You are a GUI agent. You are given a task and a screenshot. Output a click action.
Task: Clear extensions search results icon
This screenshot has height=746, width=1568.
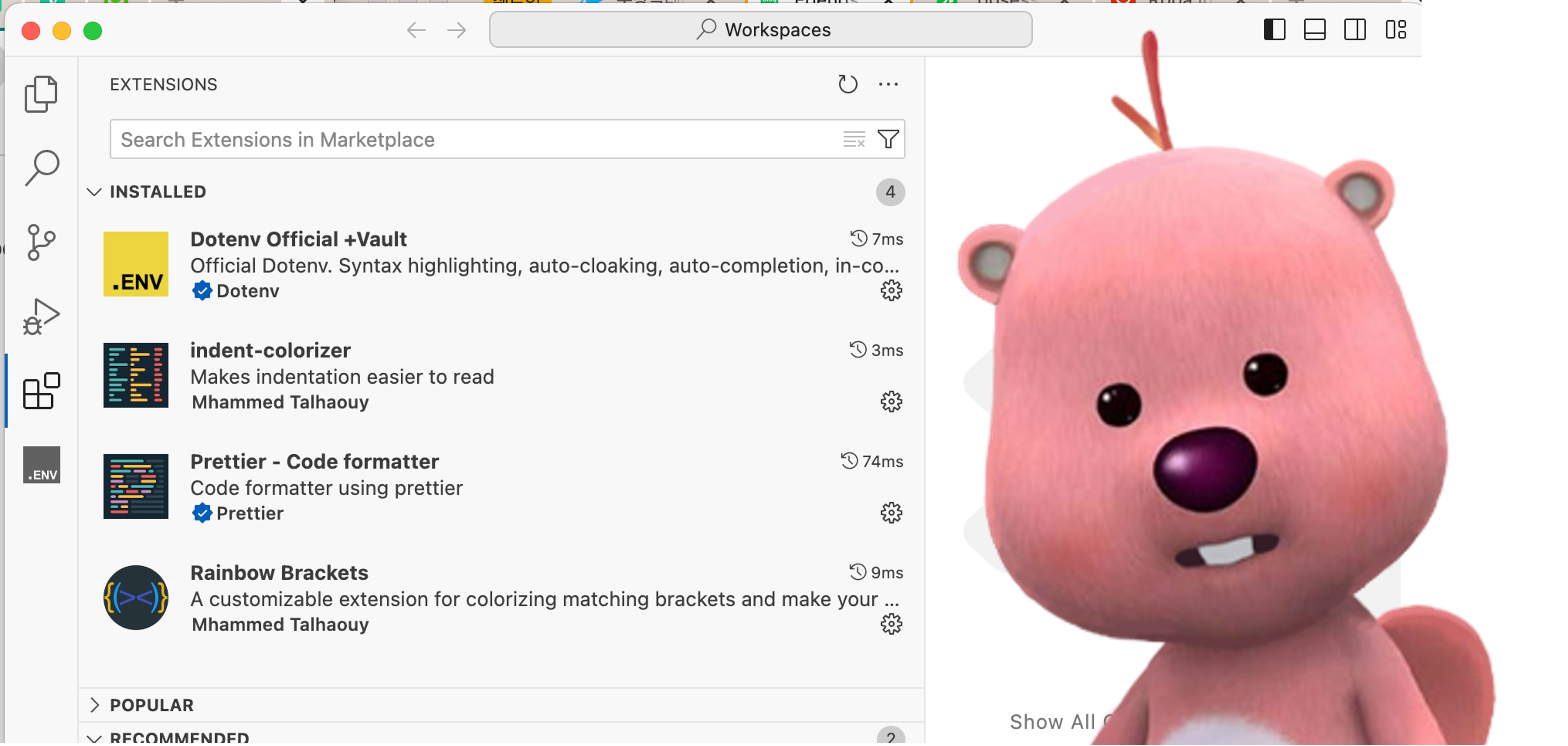pyautogui.click(x=853, y=139)
